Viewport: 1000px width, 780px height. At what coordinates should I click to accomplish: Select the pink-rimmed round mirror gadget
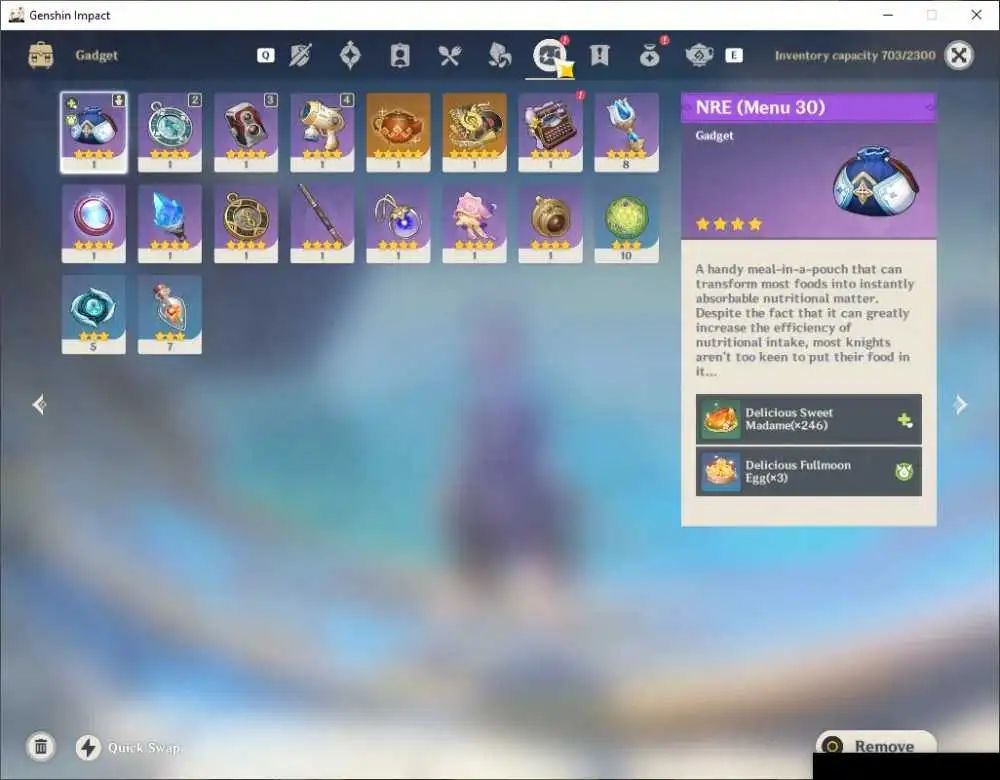pos(94,223)
